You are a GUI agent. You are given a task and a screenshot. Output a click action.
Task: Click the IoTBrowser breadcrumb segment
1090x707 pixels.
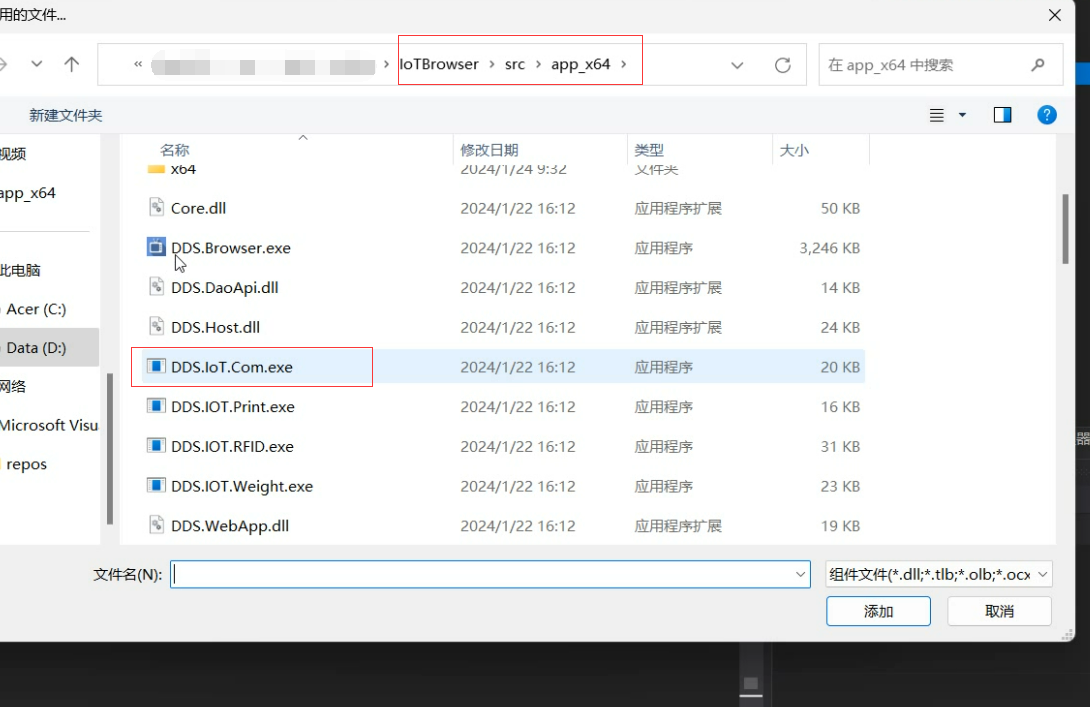(439, 64)
